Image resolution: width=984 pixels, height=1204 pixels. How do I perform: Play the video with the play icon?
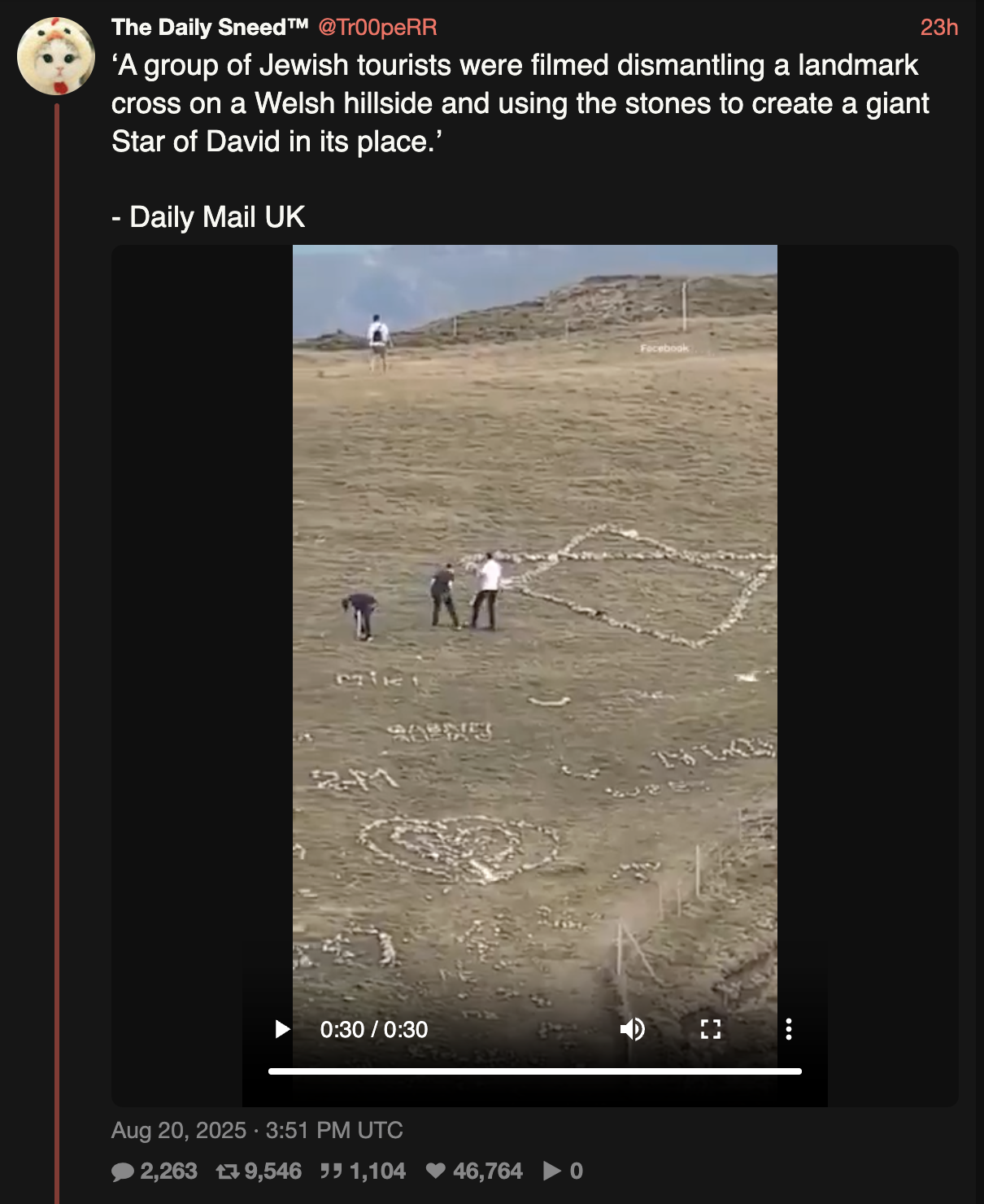(x=282, y=1030)
